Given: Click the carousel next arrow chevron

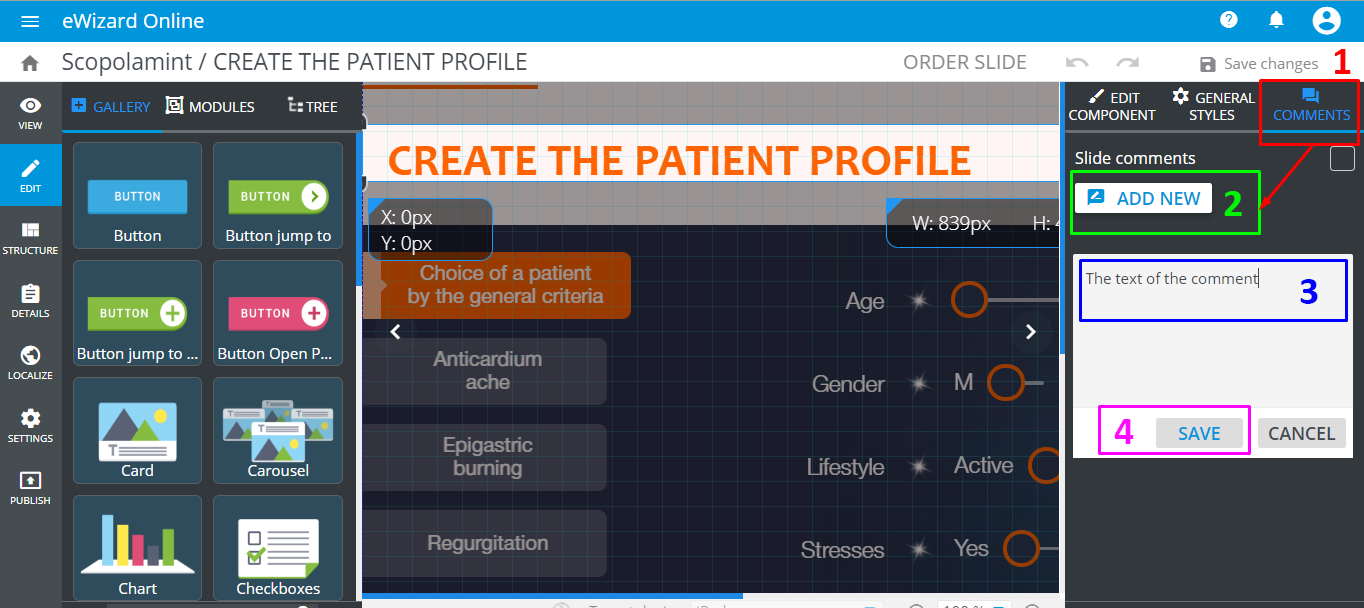Looking at the screenshot, I should pos(1031,332).
